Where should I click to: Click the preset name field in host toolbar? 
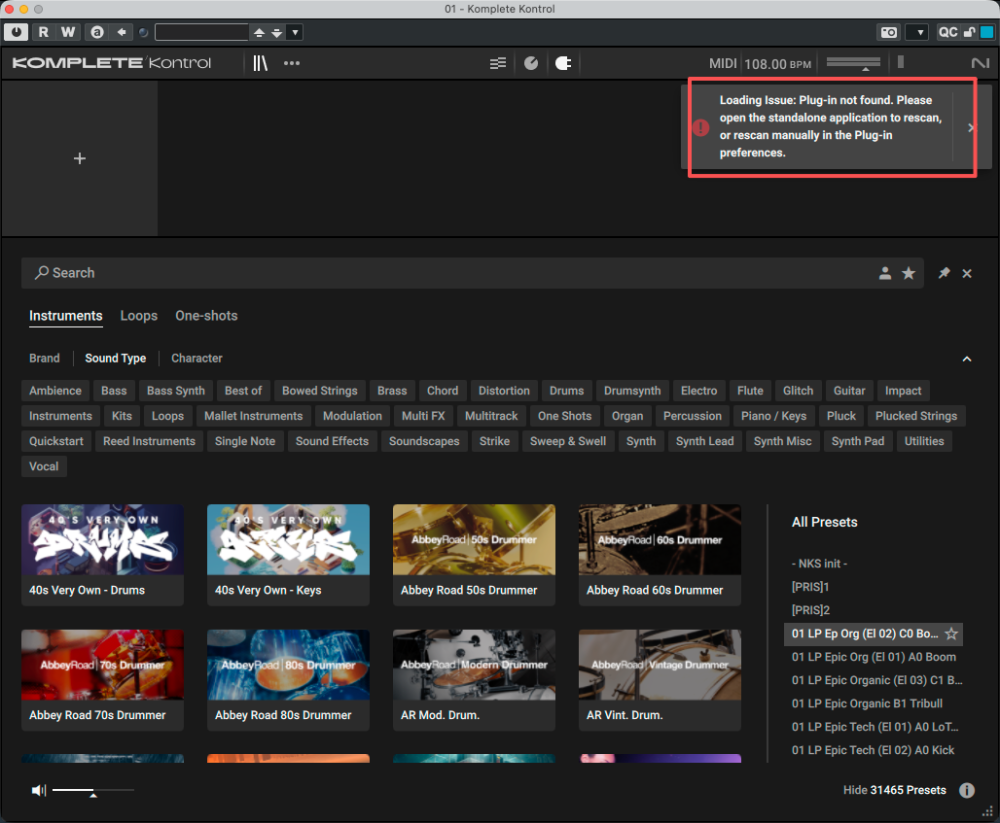coord(202,32)
